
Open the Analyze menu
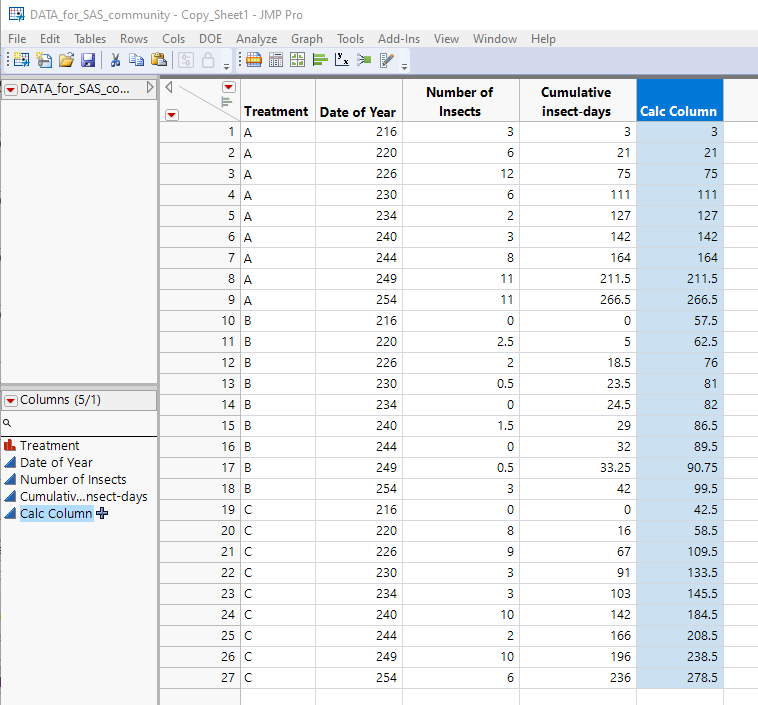pos(256,39)
